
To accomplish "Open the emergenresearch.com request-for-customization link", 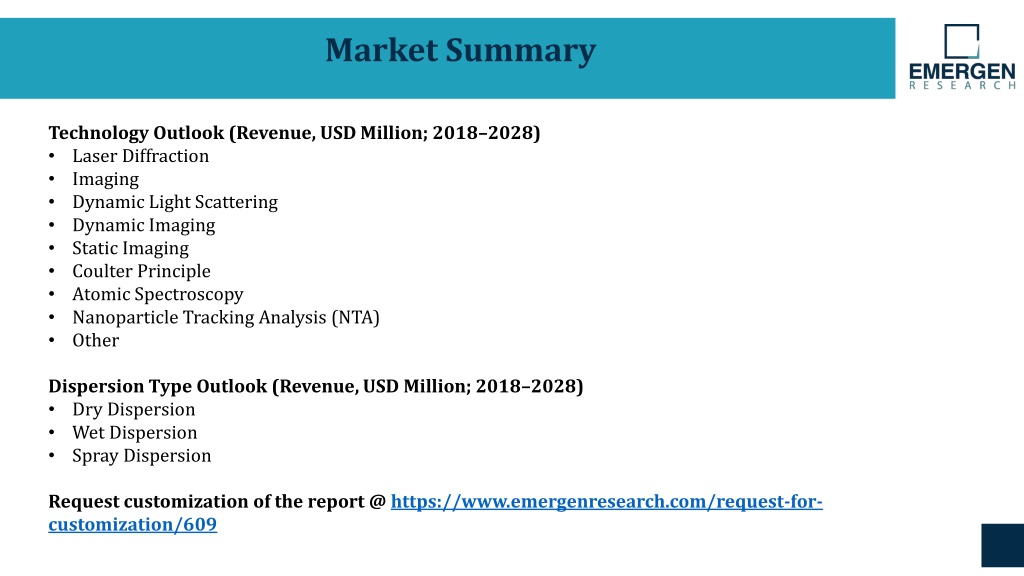I will click(x=606, y=502).
